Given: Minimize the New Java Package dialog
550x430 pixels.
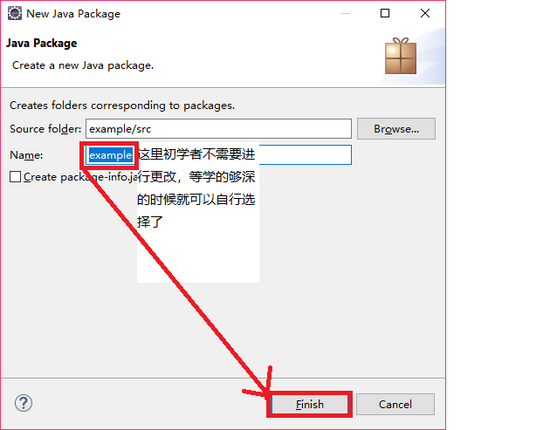Looking at the screenshot, I should point(346,14).
